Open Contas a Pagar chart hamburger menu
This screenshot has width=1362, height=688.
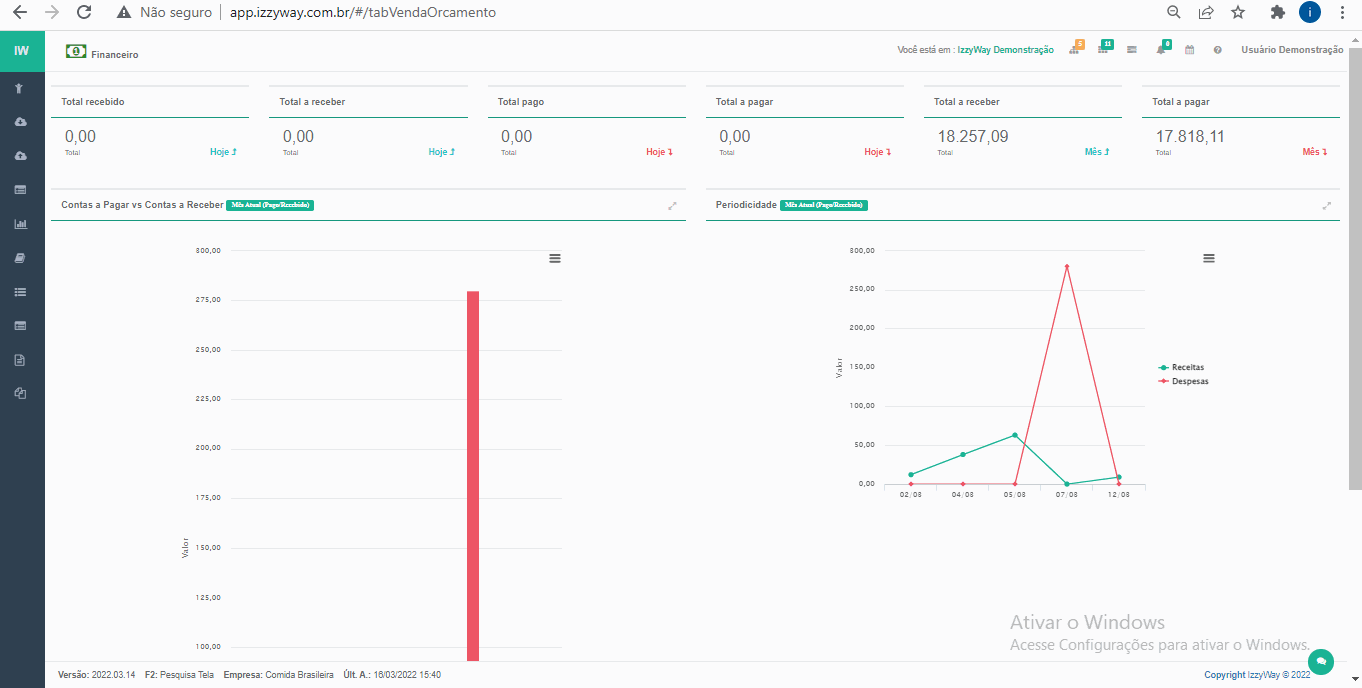554,258
